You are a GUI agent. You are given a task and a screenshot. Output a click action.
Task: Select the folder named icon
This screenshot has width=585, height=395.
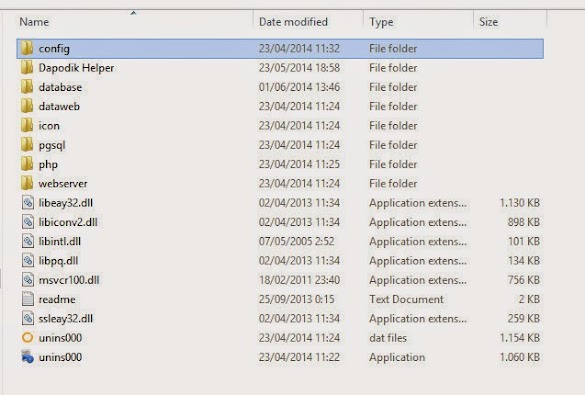[49, 126]
